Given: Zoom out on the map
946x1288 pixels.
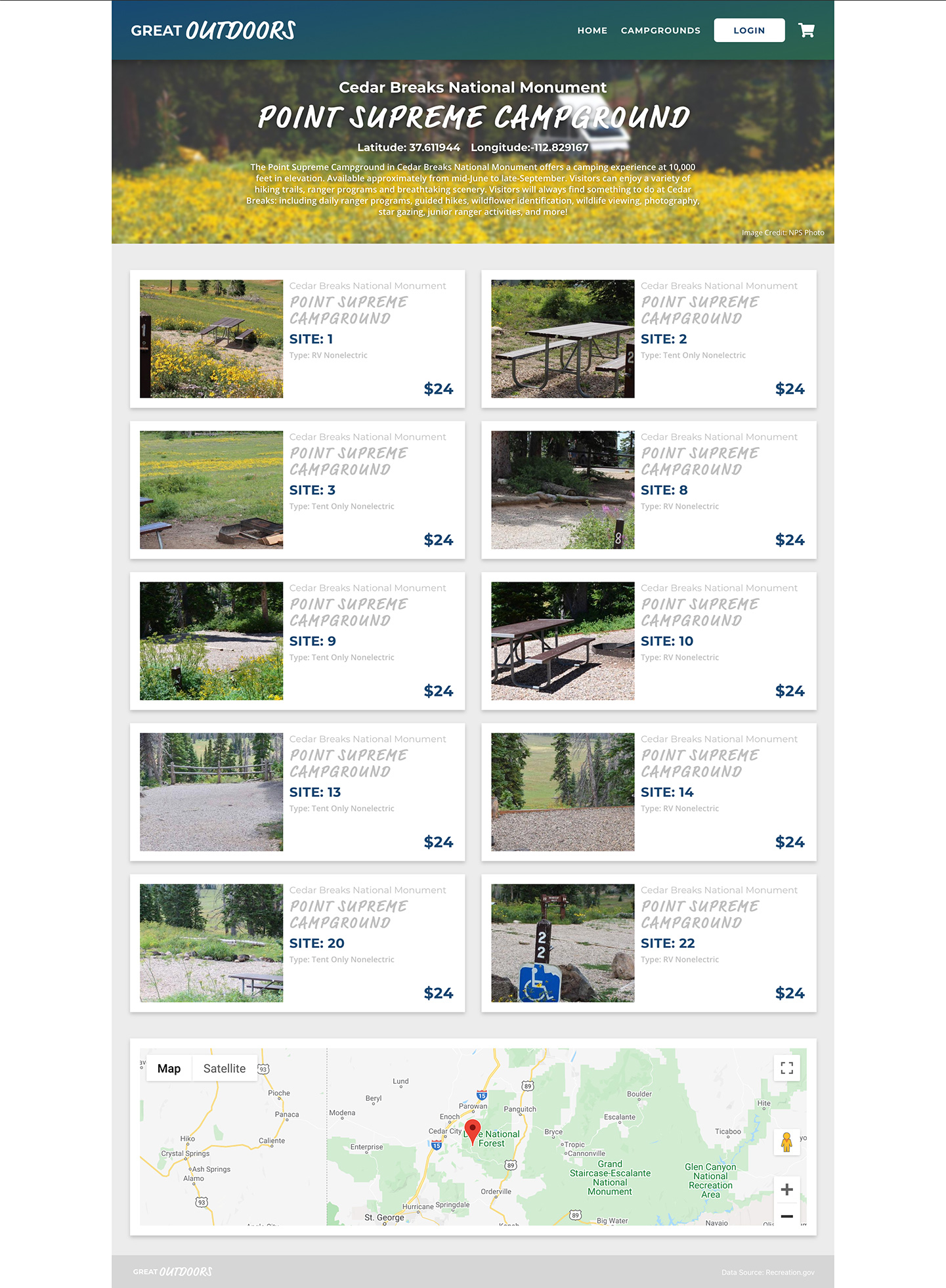Looking at the screenshot, I should click(x=786, y=1216).
